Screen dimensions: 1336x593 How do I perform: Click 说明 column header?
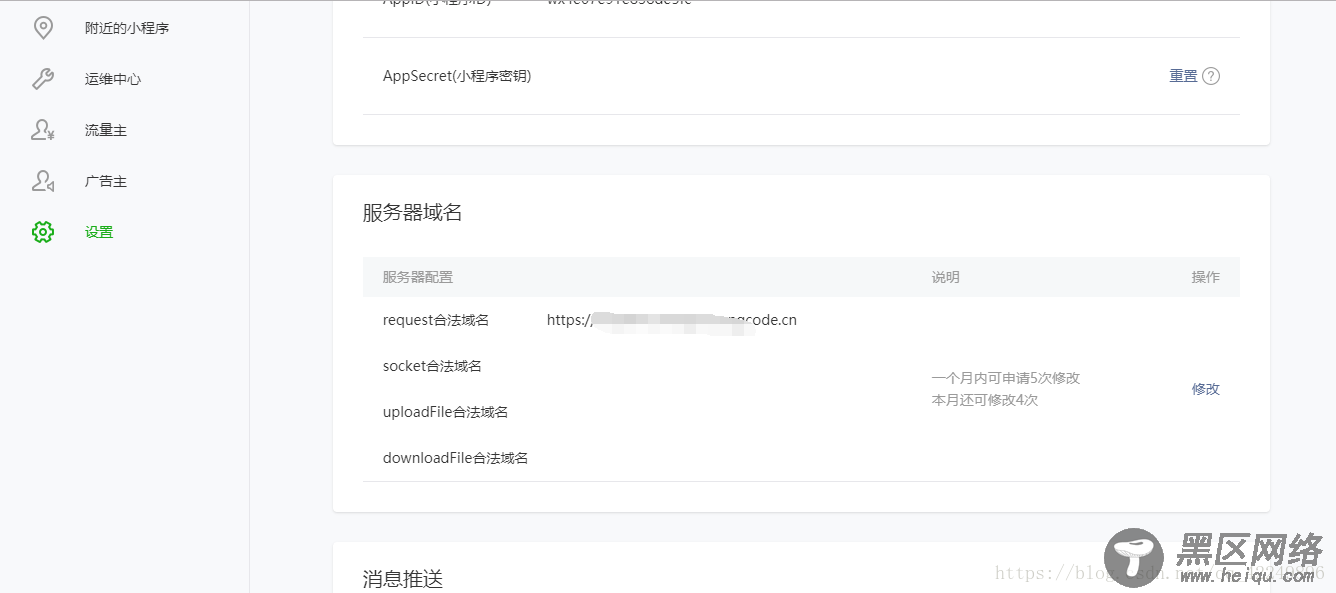[946, 277]
